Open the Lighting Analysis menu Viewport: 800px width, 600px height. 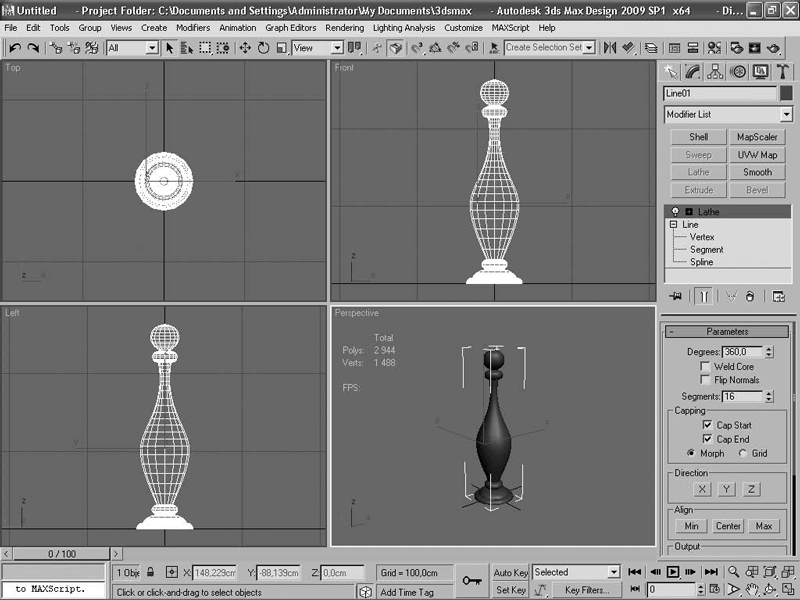[x=404, y=28]
